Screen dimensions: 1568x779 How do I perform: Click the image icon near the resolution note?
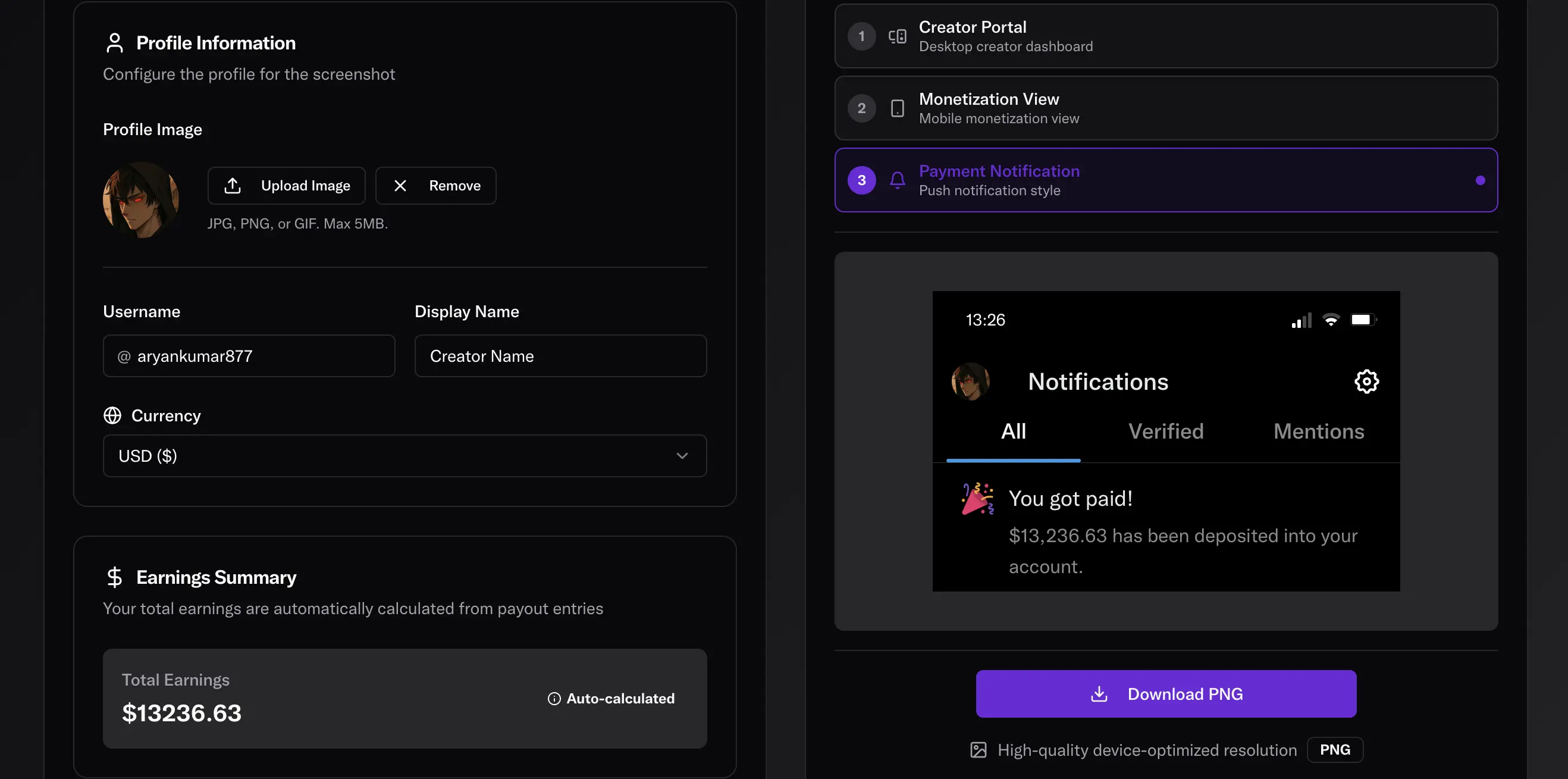pos(977,750)
